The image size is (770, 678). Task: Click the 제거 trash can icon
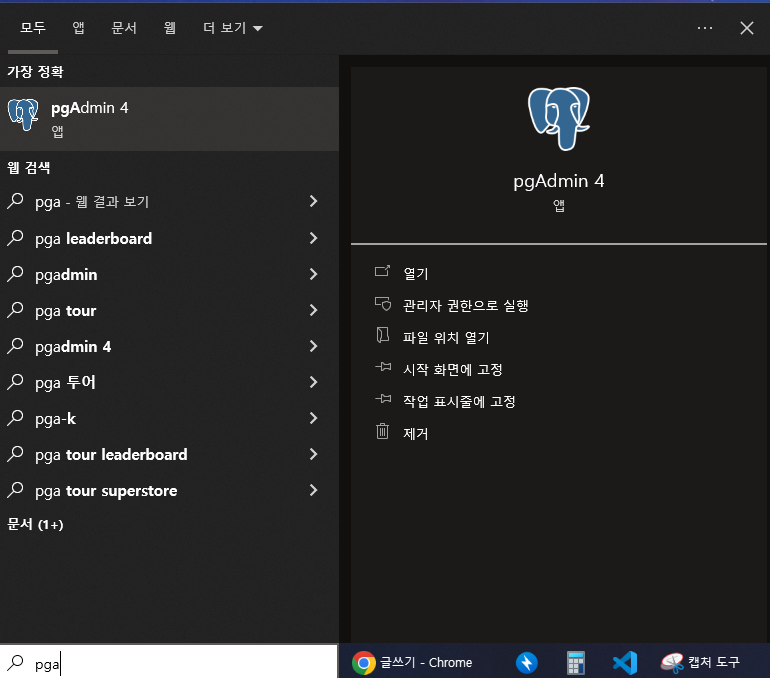pos(383,432)
